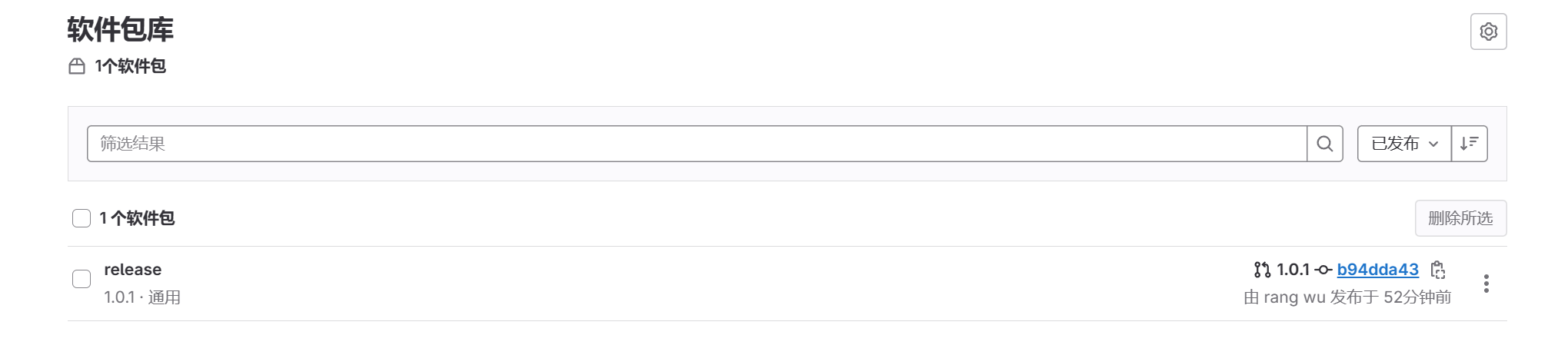Open the release package's three-dot menu

point(1486,284)
